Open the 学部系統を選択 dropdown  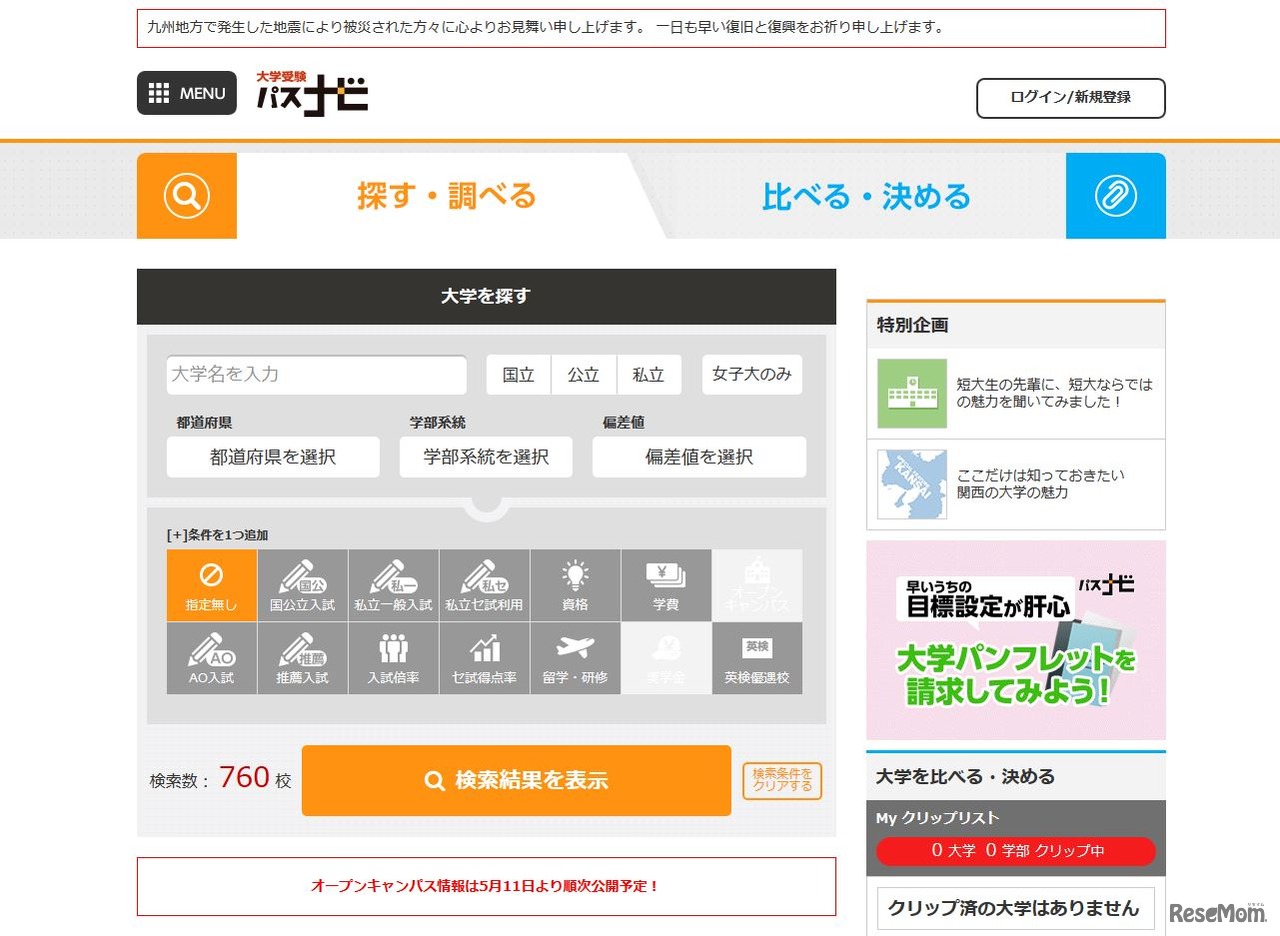486,457
